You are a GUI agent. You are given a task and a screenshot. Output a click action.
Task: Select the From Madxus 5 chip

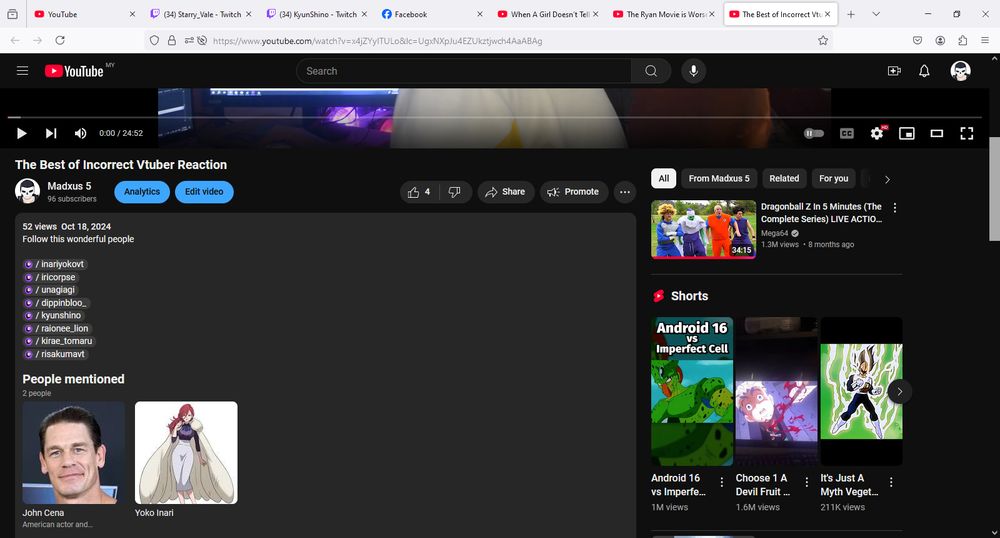tap(719, 178)
